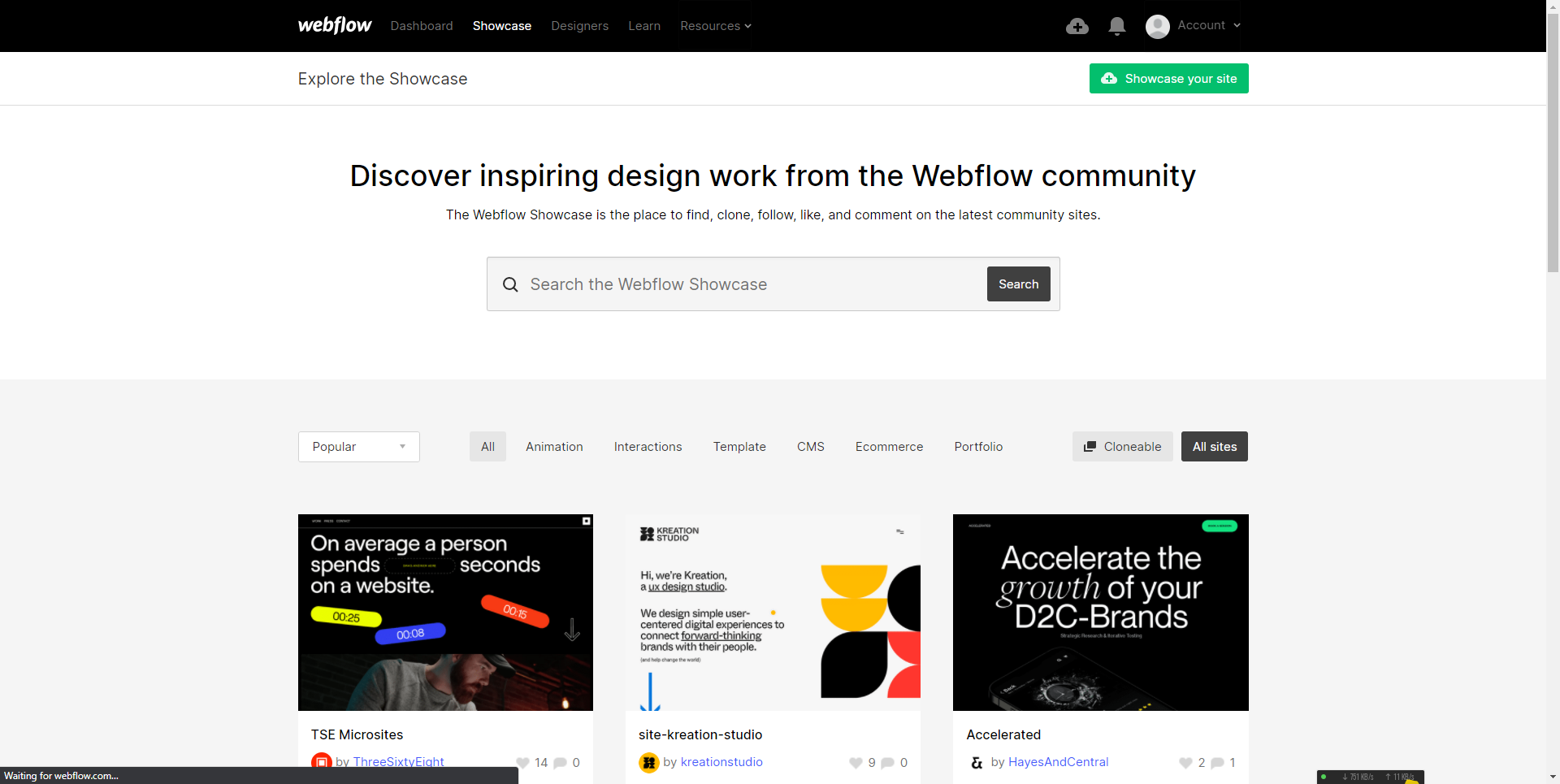Screen dimensions: 1560x784
Task: Open the TSE Microsites thumbnail
Action: 445,613
